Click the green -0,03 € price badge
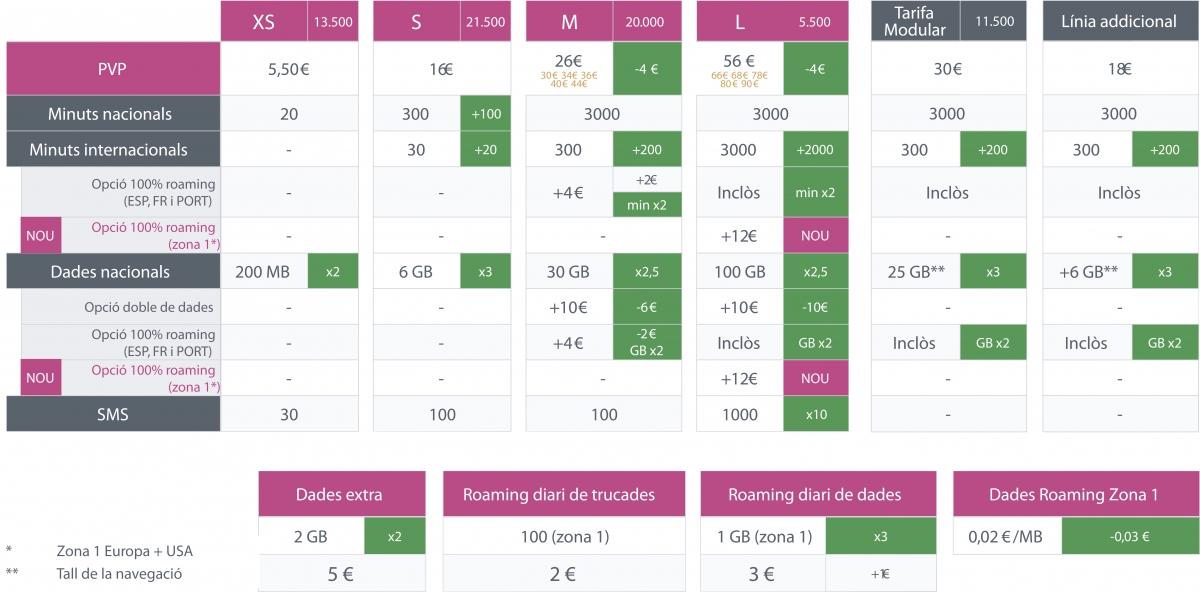The height and width of the screenshot is (592, 1200). click(x=1129, y=537)
